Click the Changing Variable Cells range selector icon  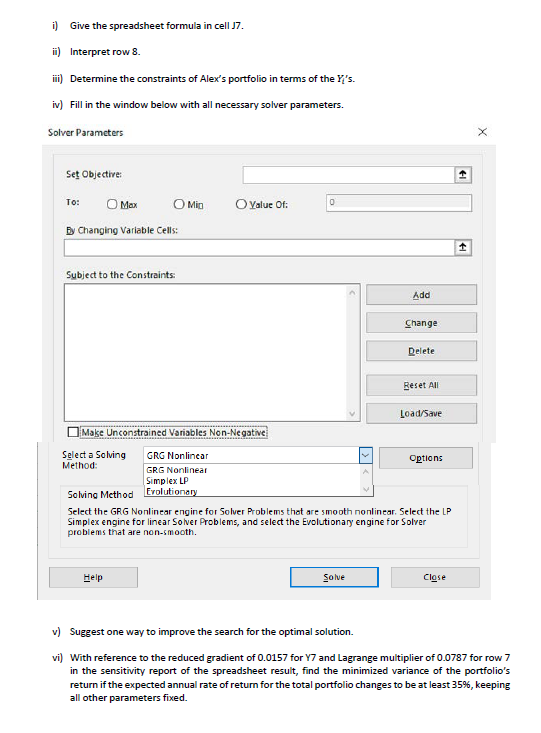point(462,247)
